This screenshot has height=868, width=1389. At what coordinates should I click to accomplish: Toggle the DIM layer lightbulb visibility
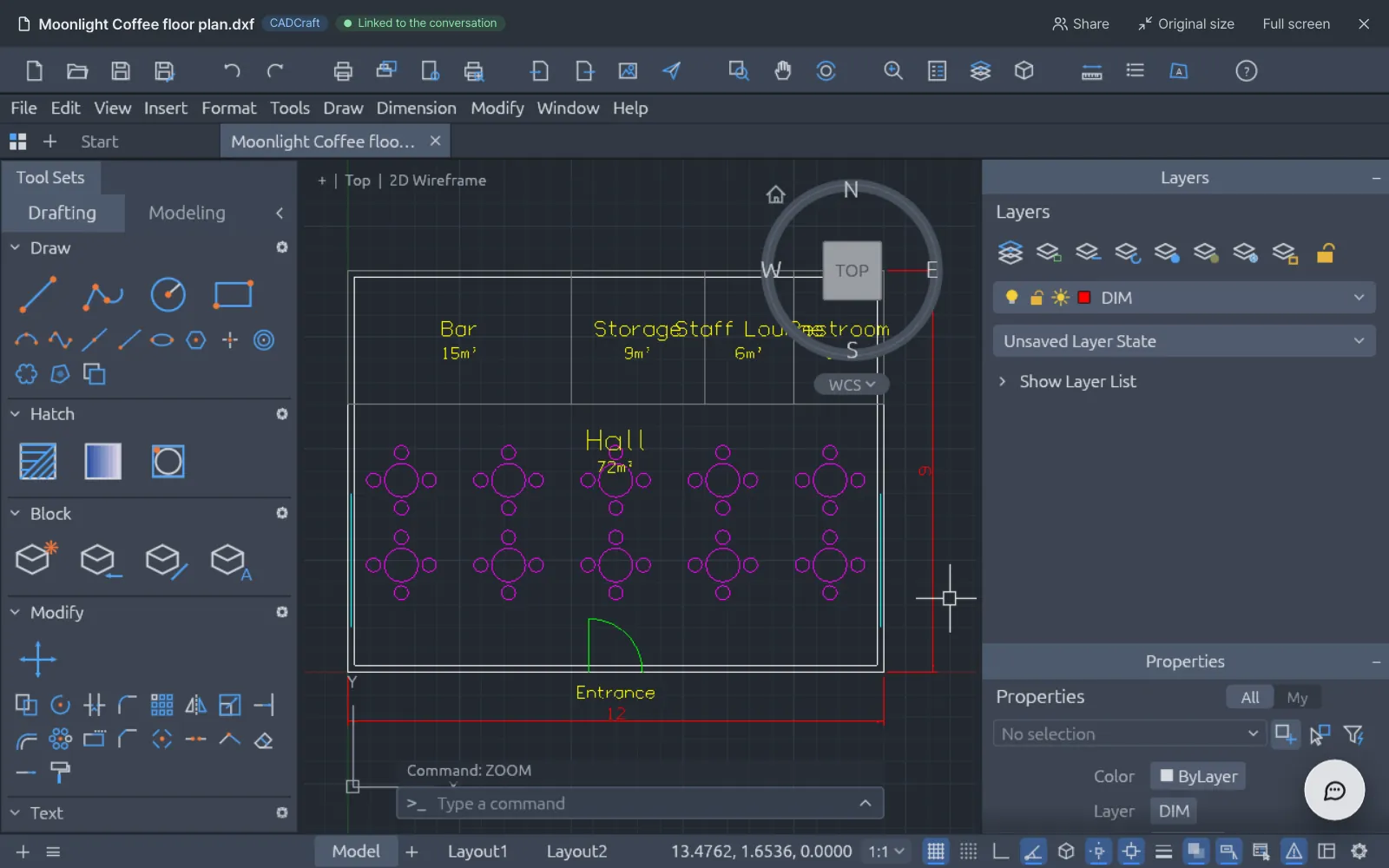point(1011,298)
